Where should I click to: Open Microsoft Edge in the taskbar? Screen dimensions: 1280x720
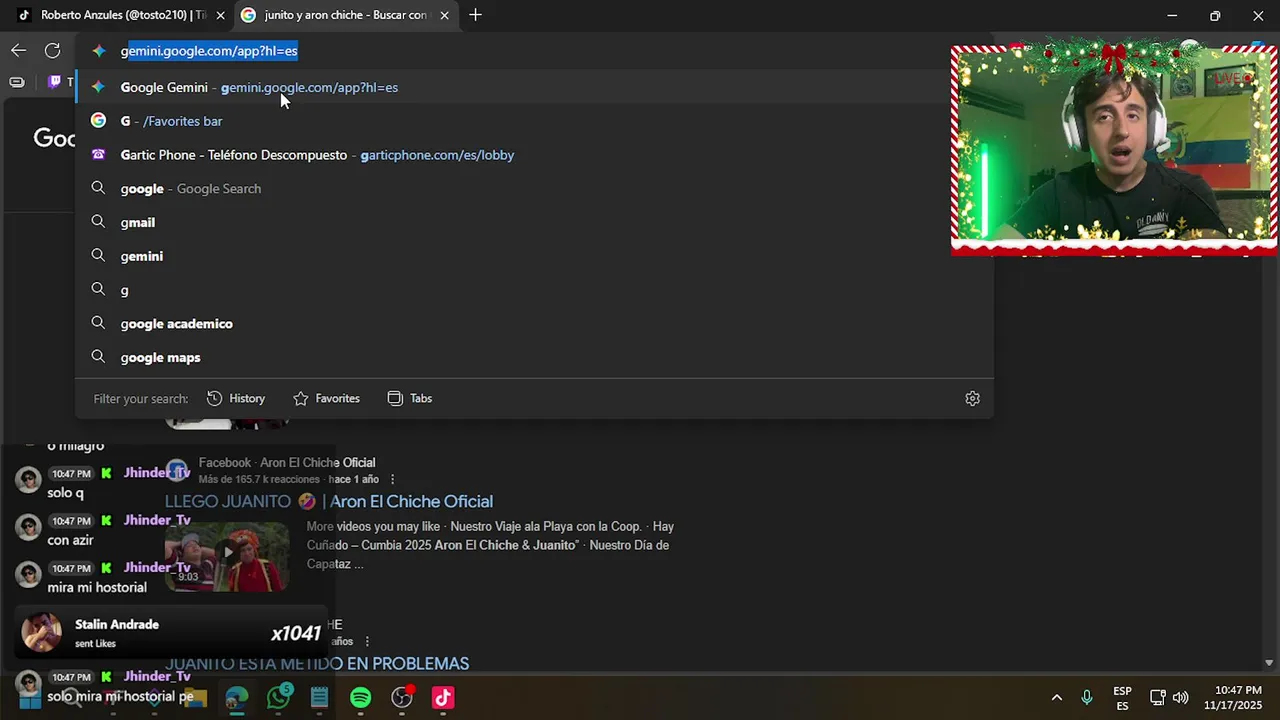click(237, 698)
